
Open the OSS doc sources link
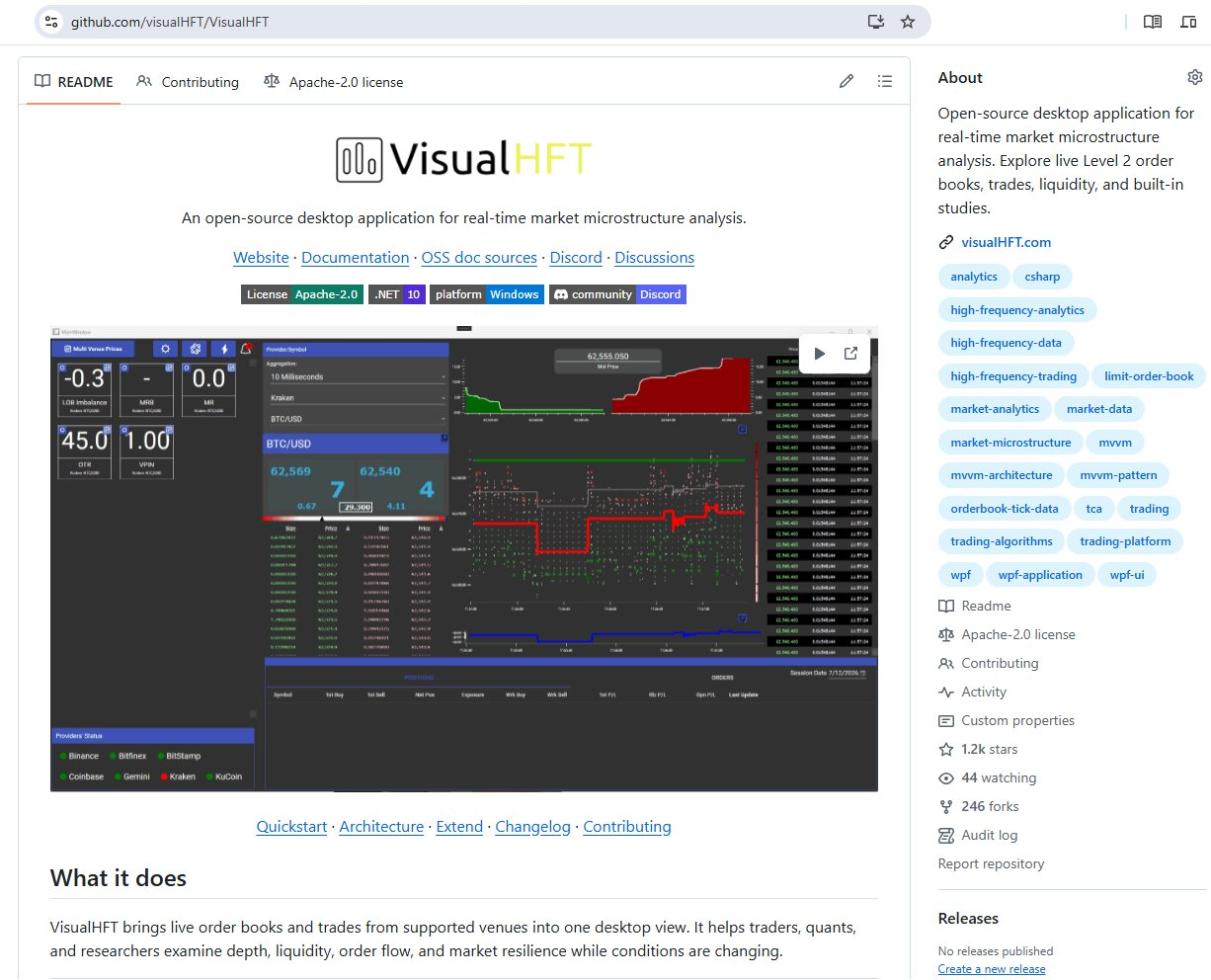coord(479,257)
